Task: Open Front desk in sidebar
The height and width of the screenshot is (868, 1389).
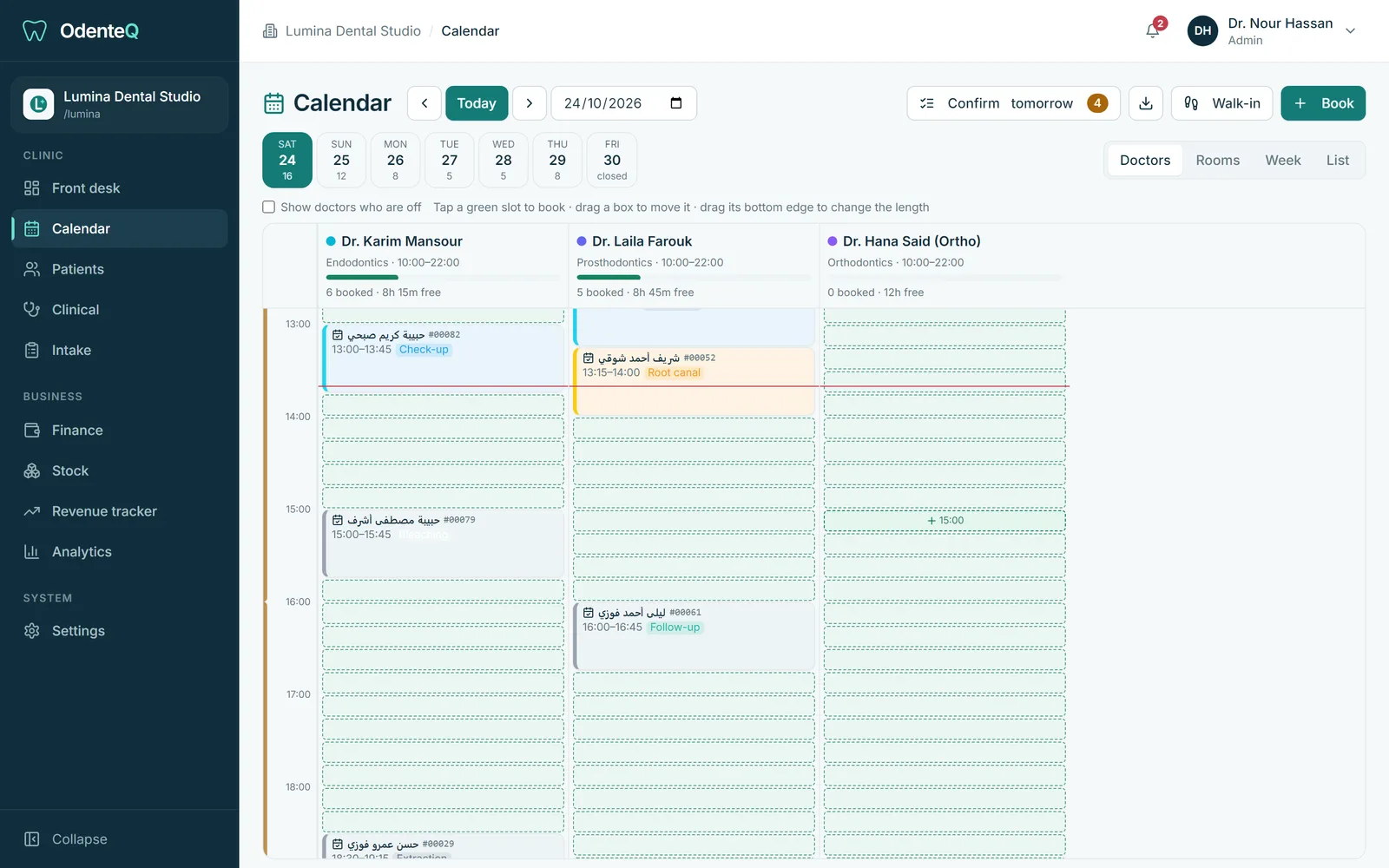Action: pyautogui.click(x=120, y=188)
